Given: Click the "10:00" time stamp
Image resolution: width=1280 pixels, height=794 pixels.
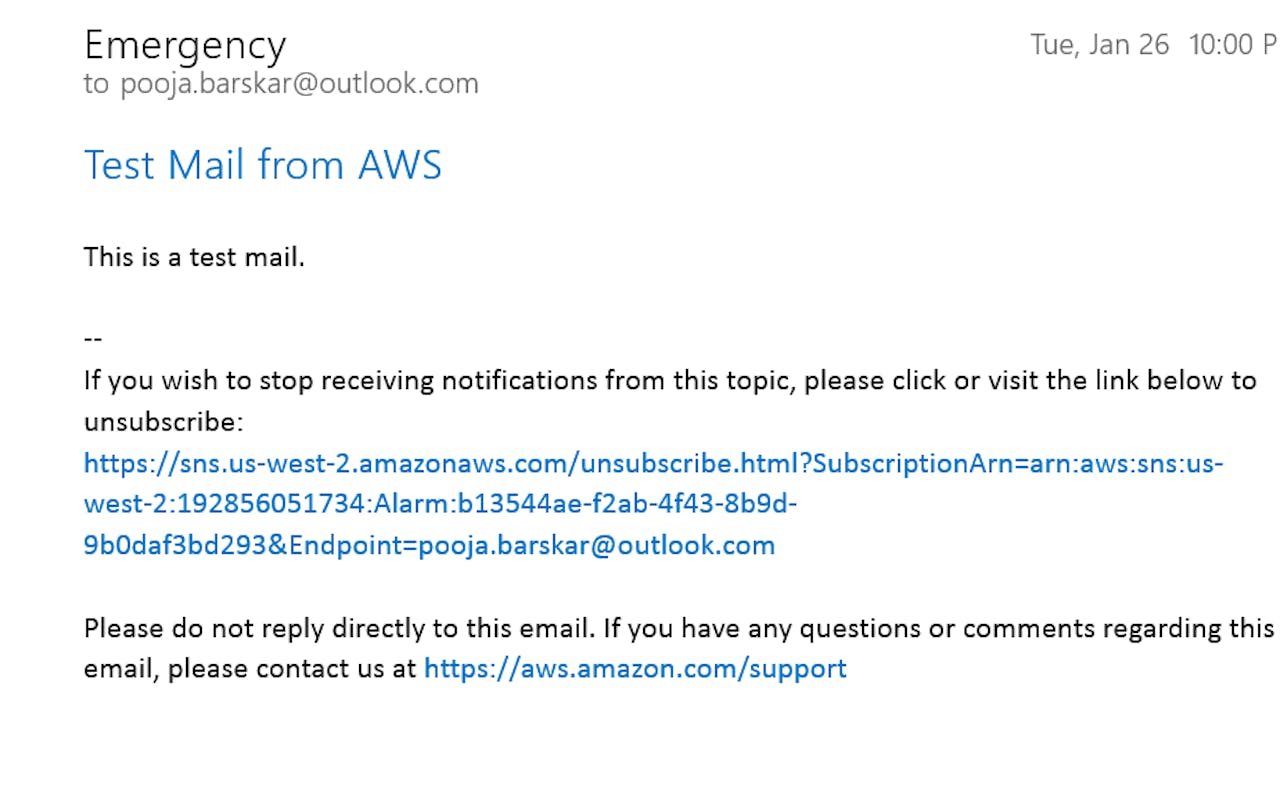Looking at the screenshot, I should coord(1220,45).
